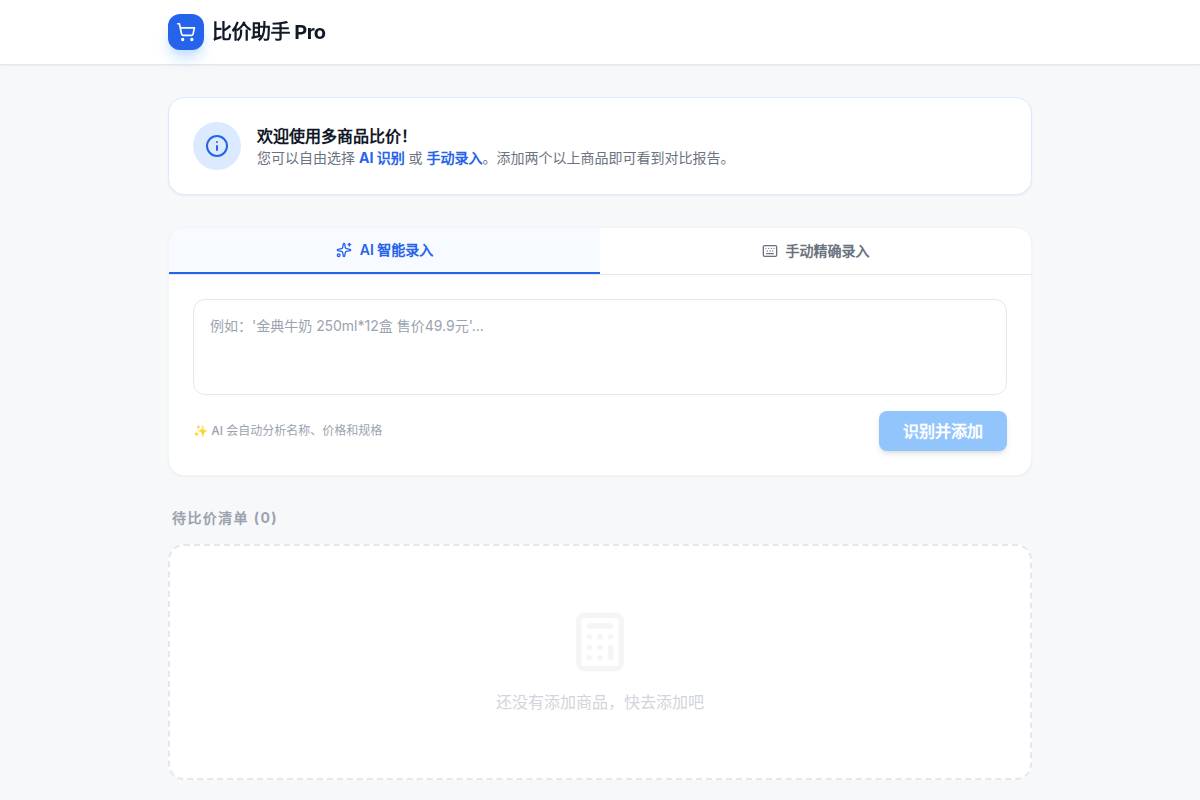Screen dimensions: 1200x800
Task: Click the 比价助手 Pro title
Action: pos(269,32)
